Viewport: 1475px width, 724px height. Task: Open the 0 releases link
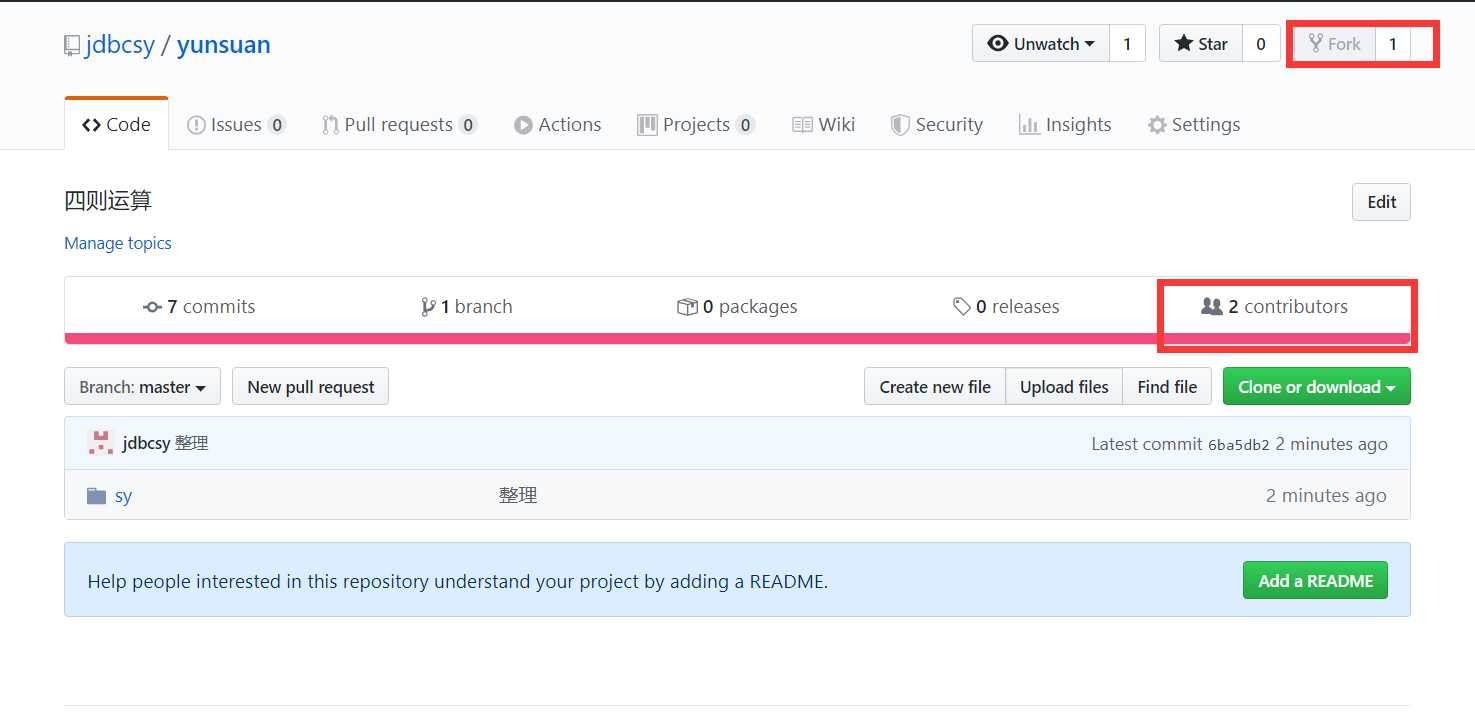[x=1006, y=307]
